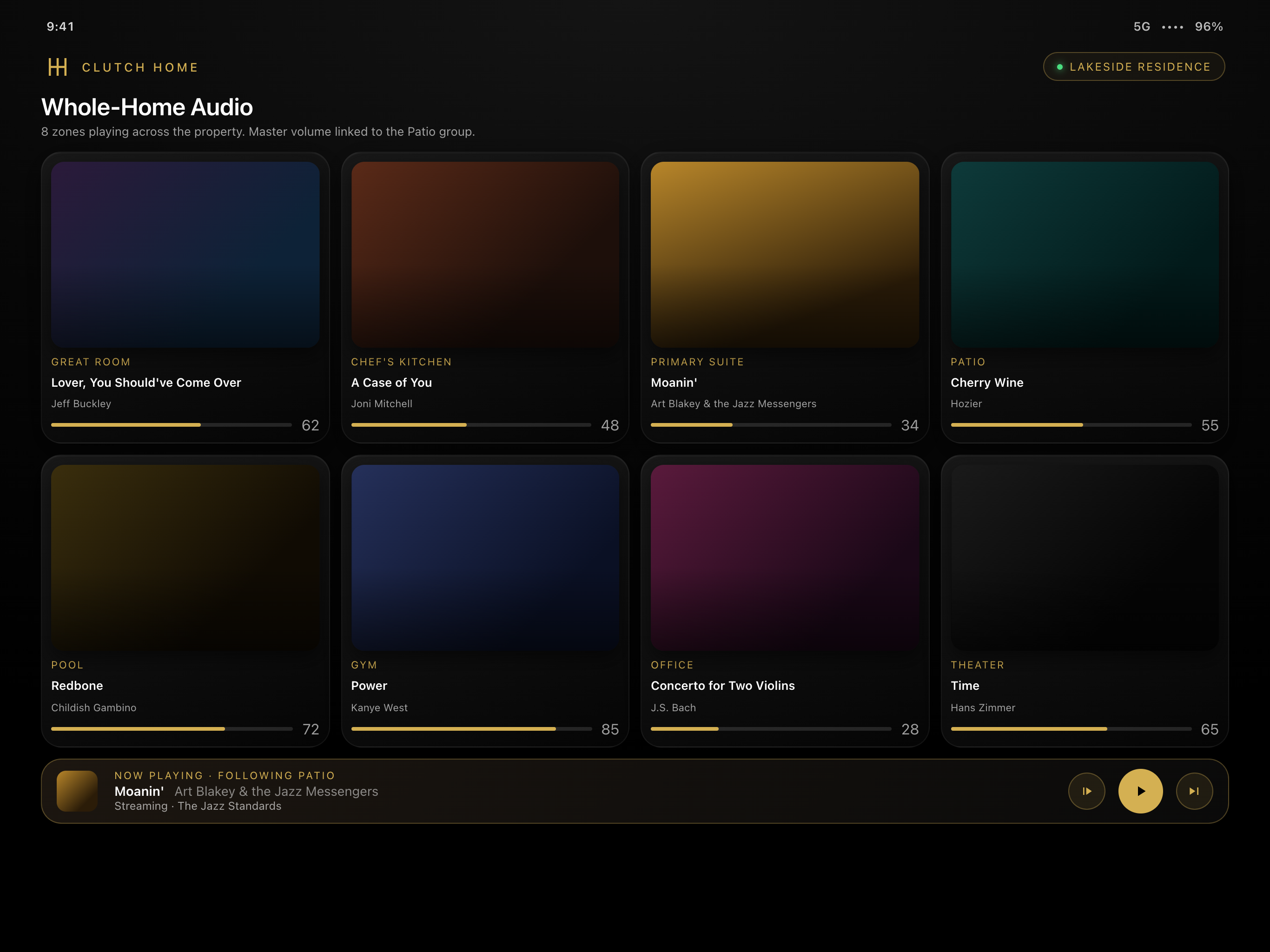The width and height of the screenshot is (1270, 952).
Task: Select the PRIMARY SUITE zone label
Action: [698, 362]
